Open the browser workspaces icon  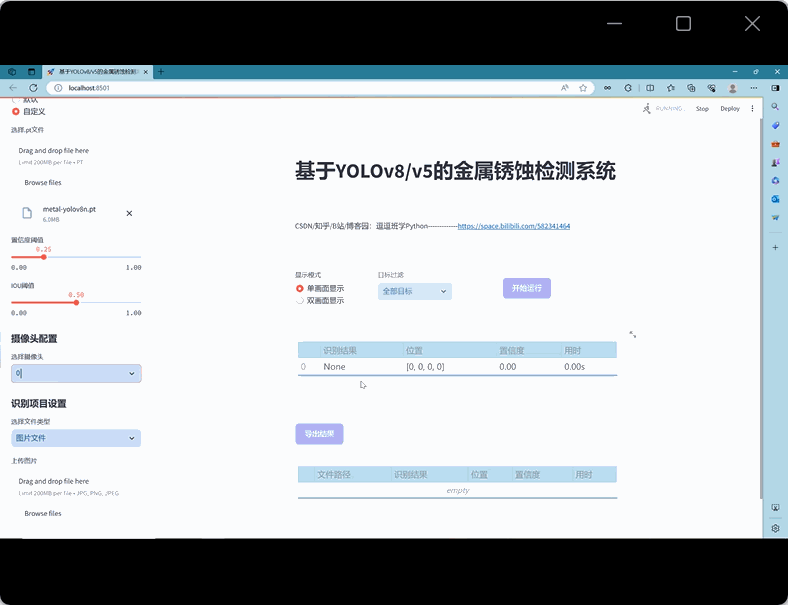click(x=12, y=72)
